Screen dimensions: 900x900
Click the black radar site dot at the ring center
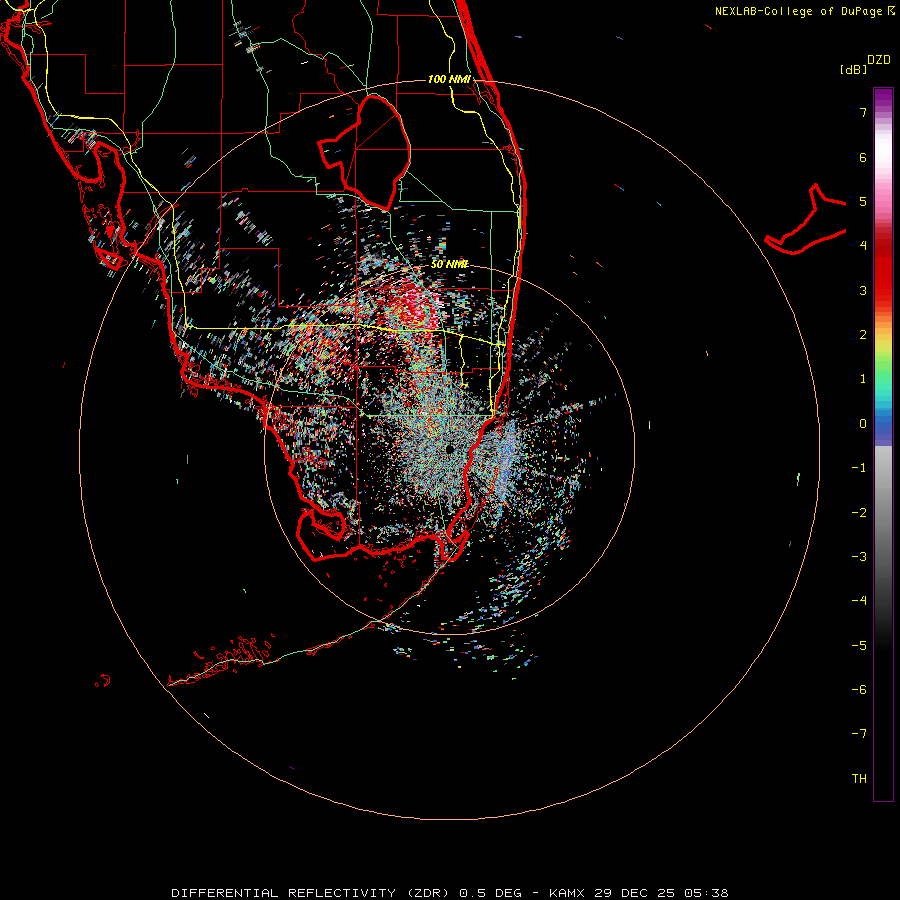tap(449, 449)
